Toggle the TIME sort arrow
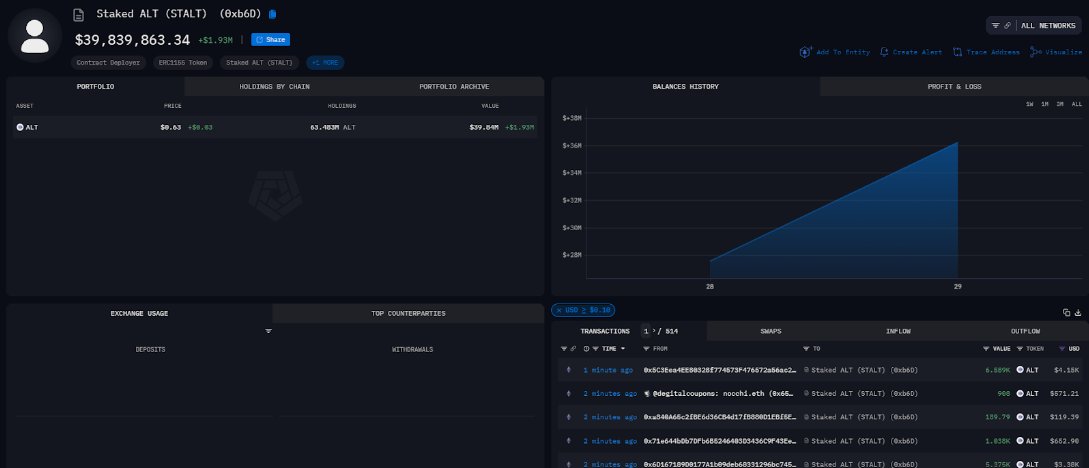 (623, 349)
